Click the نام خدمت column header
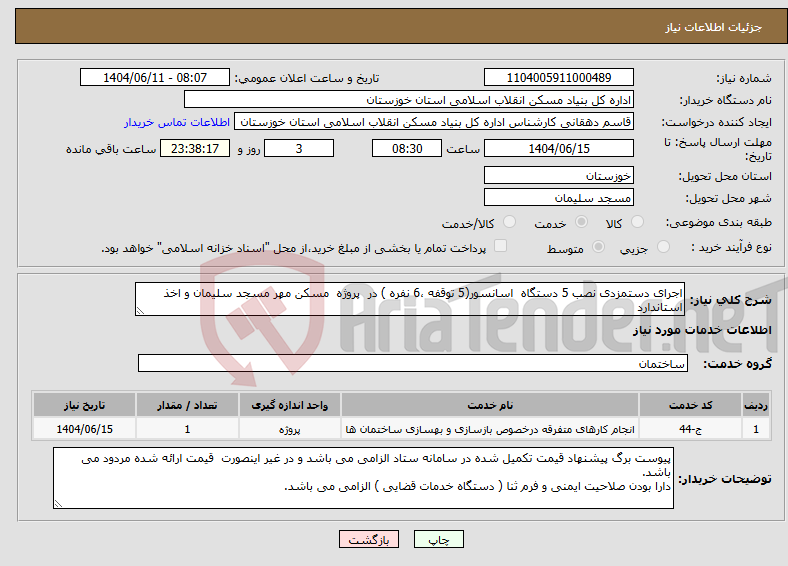Image resolution: width=788 pixels, height=566 pixels. 490,405
